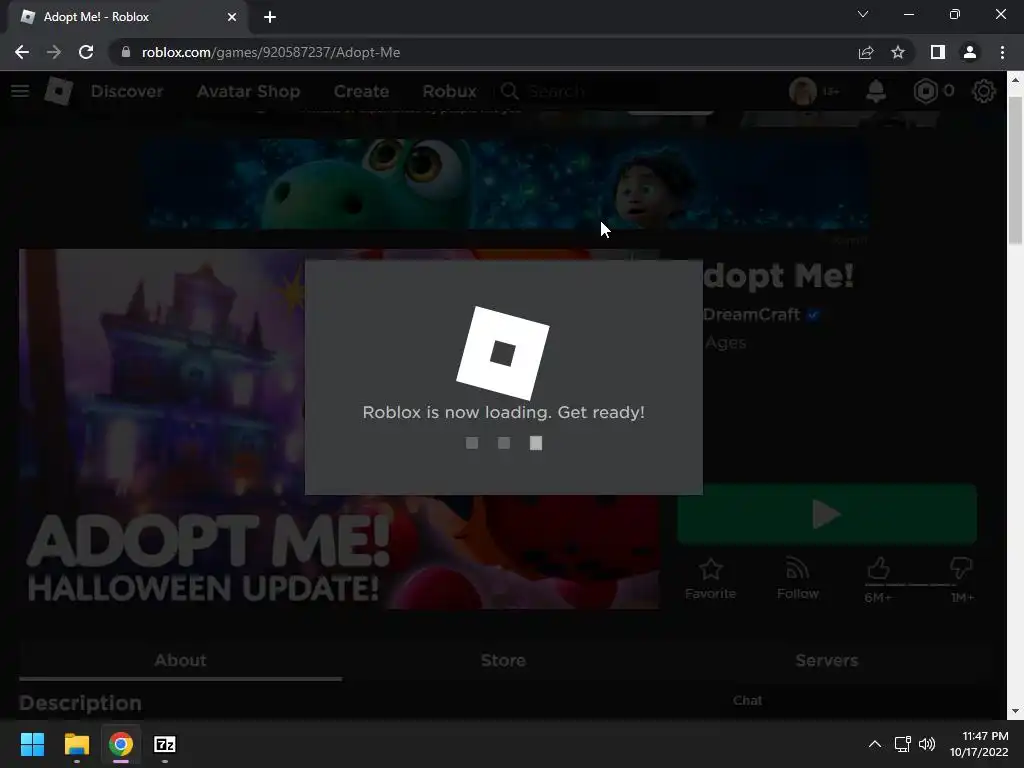Click the Roblox search field
This screenshot has width=1024, height=768.
click(578, 91)
